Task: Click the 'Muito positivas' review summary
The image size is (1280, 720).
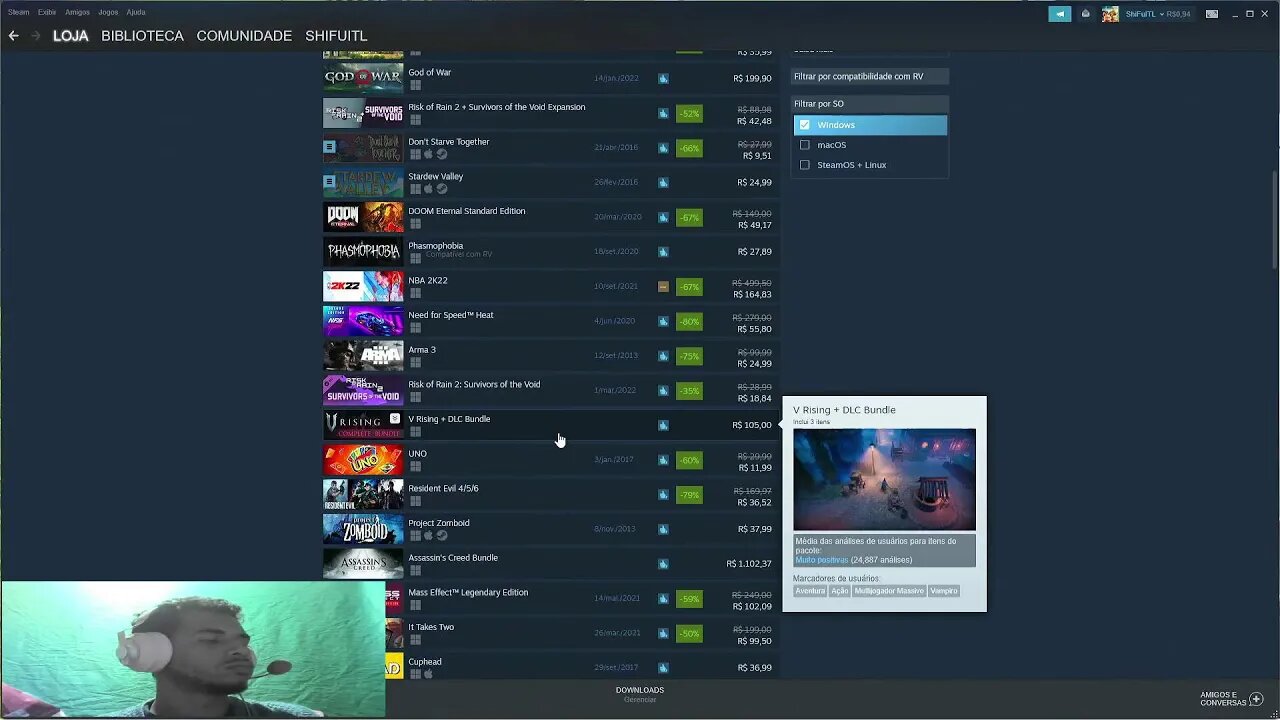Action: [821, 560]
